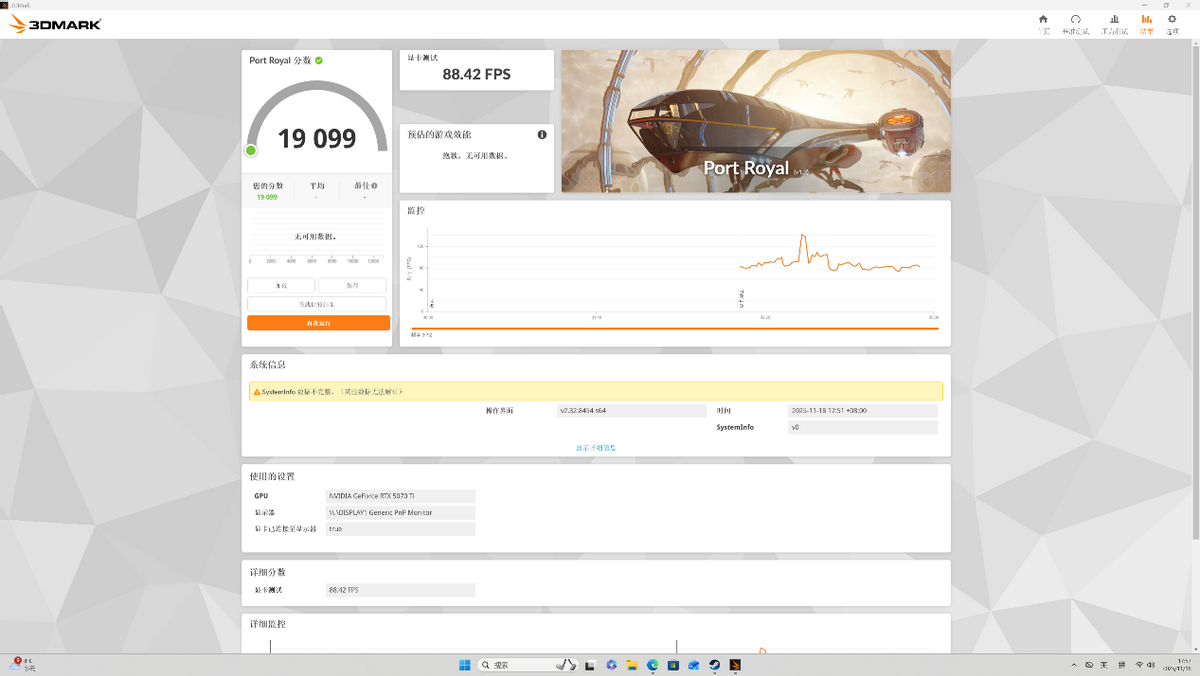Click the 3DMark icon on the taskbar
The image size is (1200, 676).
click(x=736, y=665)
